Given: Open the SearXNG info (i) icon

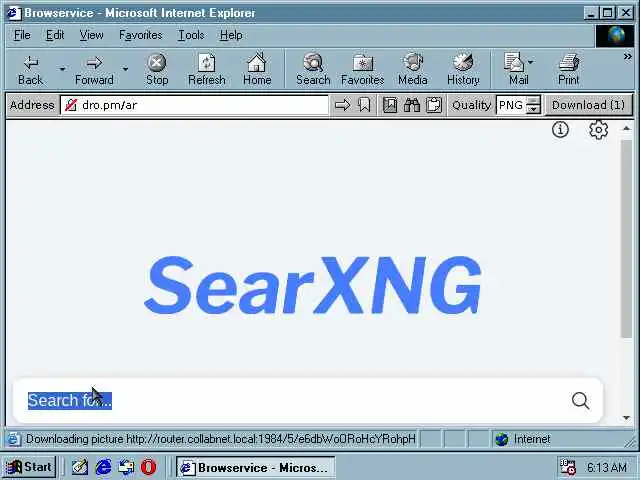Looking at the screenshot, I should [x=560, y=129].
